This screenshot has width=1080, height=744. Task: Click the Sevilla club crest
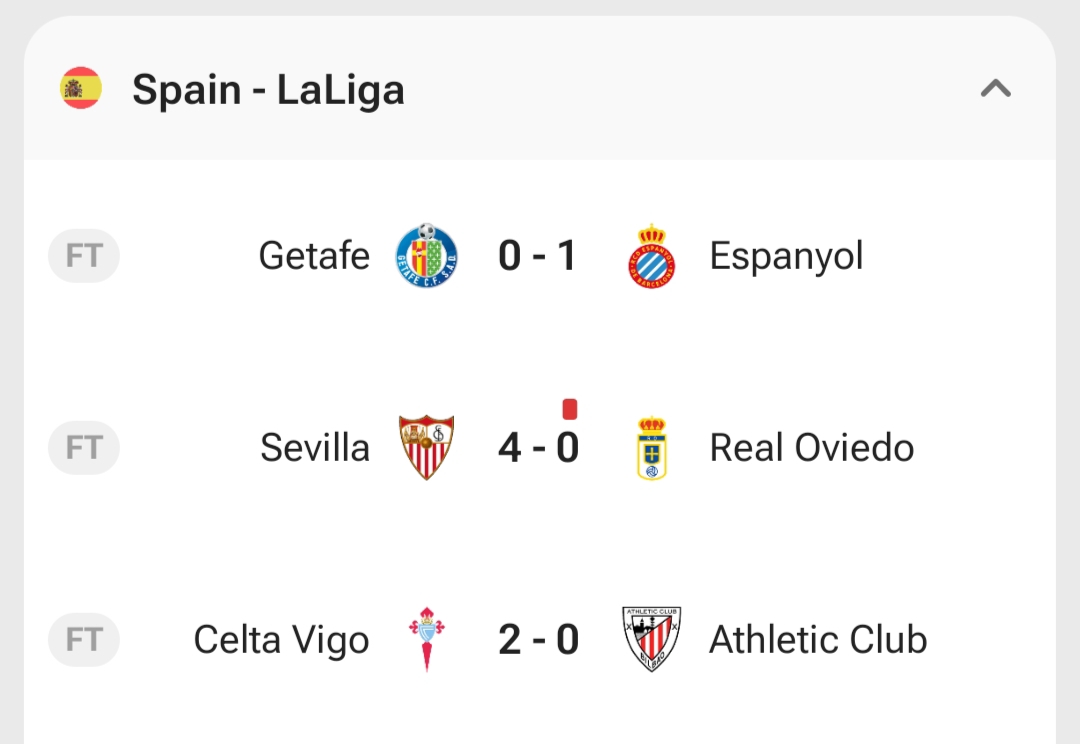coord(427,447)
